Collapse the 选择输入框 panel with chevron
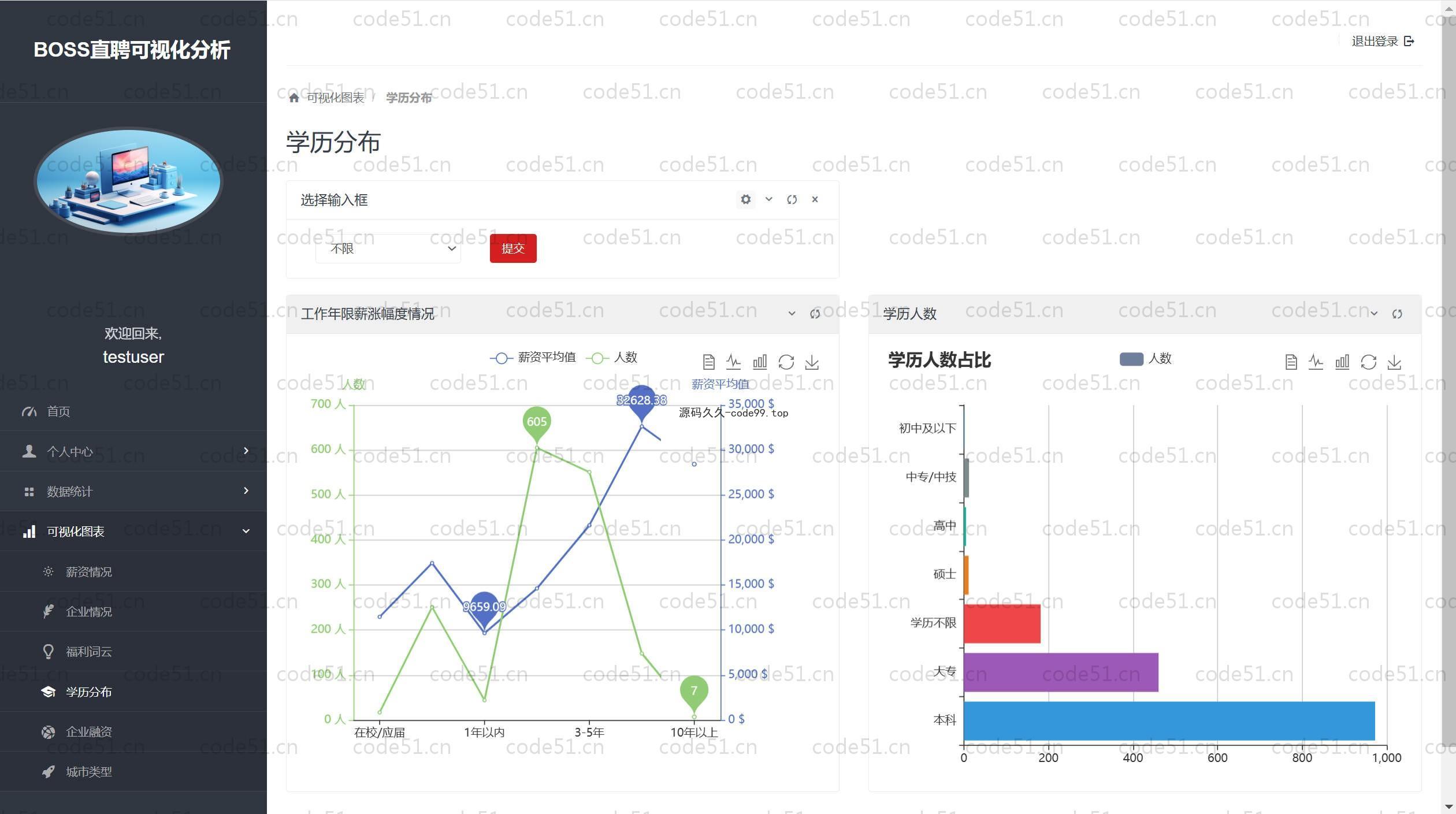The height and width of the screenshot is (814, 1456). tap(769, 199)
